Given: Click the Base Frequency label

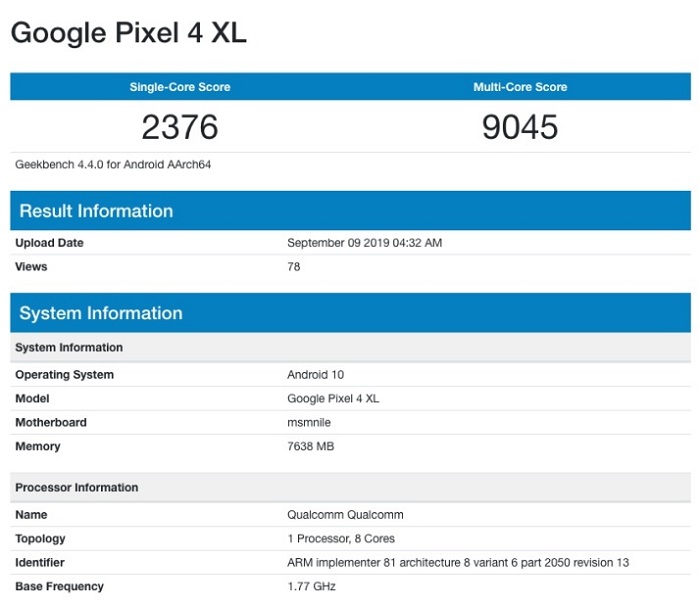Looking at the screenshot, I should click(x=59, y=586).
